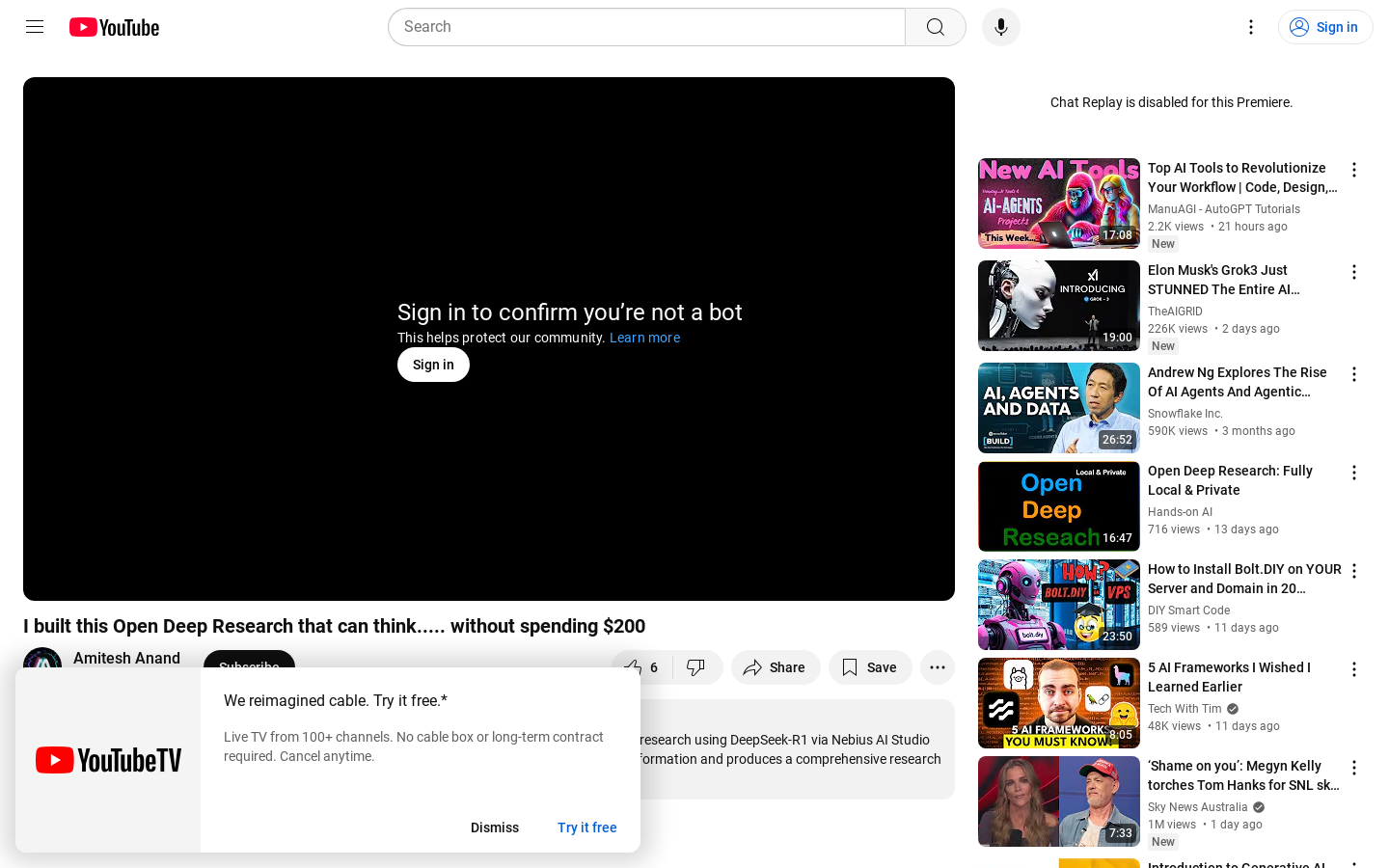Viewport: 1389px width, 868px height.
Task: Go to the YouTube home logo
Action: [114, 27]
